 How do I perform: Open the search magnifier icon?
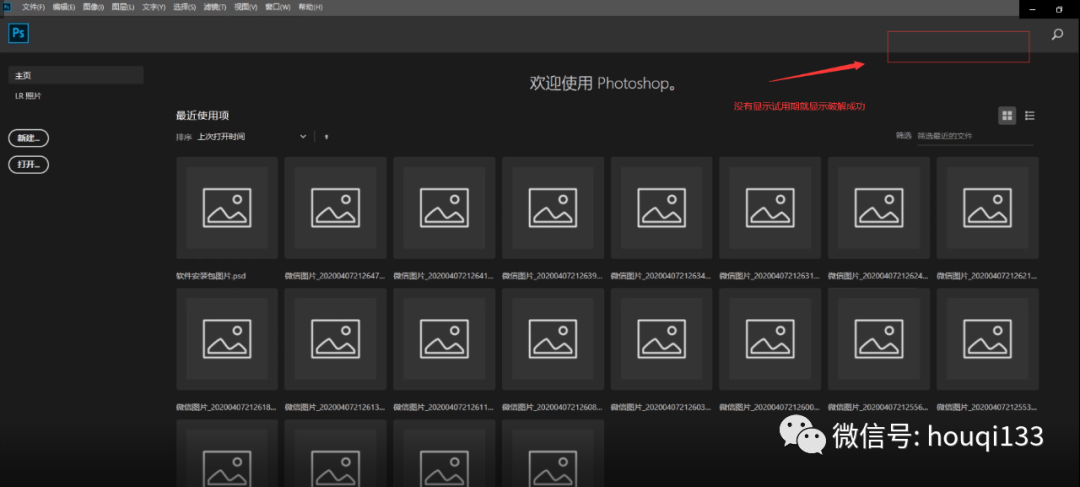1057,34
